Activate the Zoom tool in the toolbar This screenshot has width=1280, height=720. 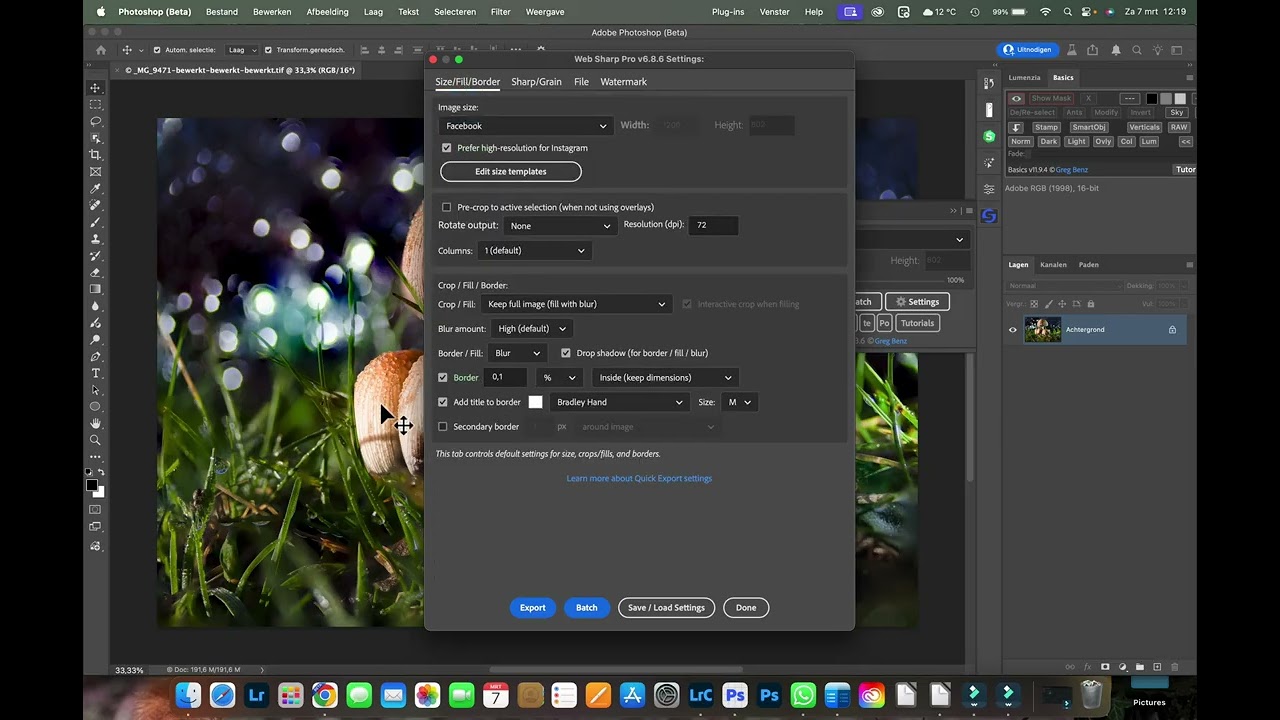pos(95,440)
